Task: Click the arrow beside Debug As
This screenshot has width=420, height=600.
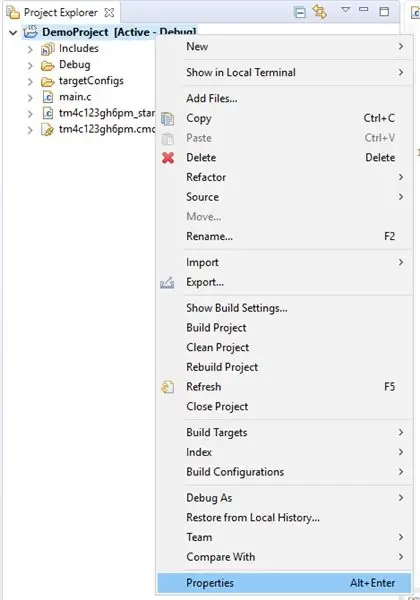Action: 400,497
